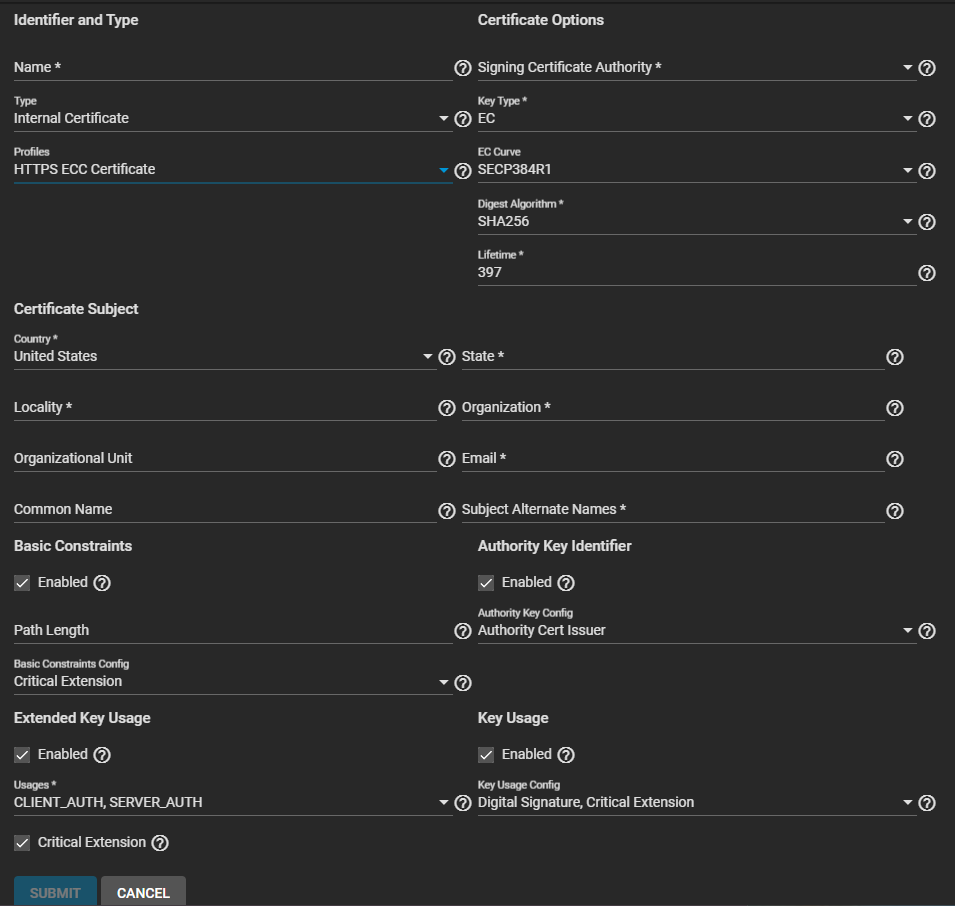
Task: Click help icon next to Name field
Action: point(463,68)
